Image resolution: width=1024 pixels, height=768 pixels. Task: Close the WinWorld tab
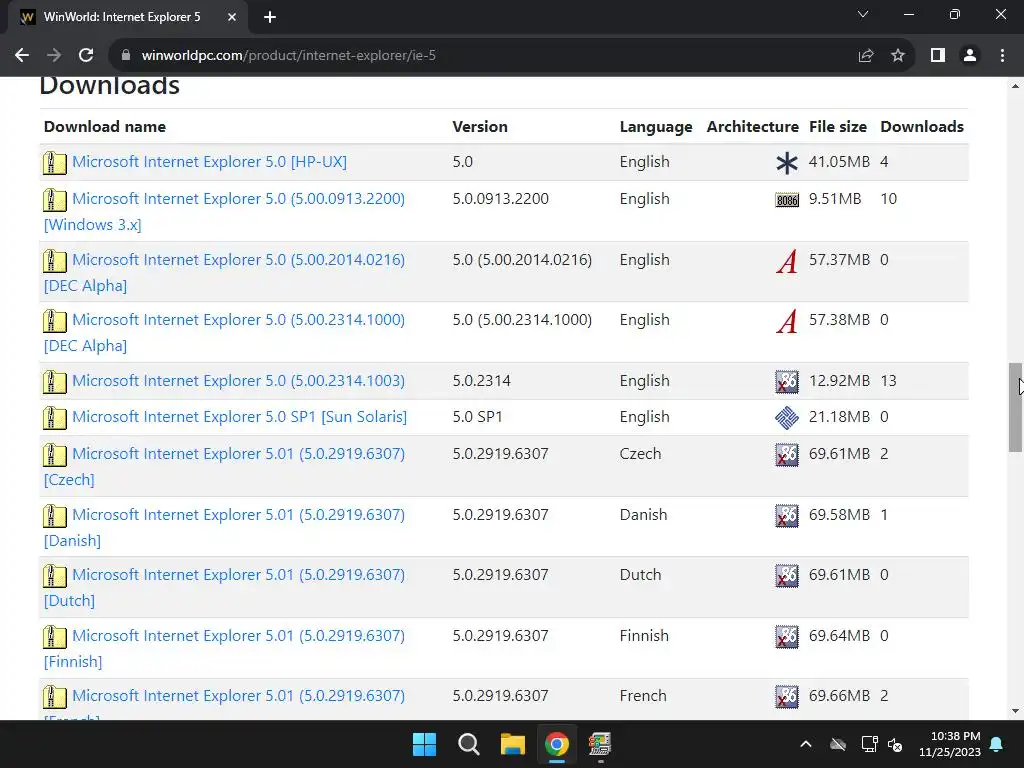(232, 17)
